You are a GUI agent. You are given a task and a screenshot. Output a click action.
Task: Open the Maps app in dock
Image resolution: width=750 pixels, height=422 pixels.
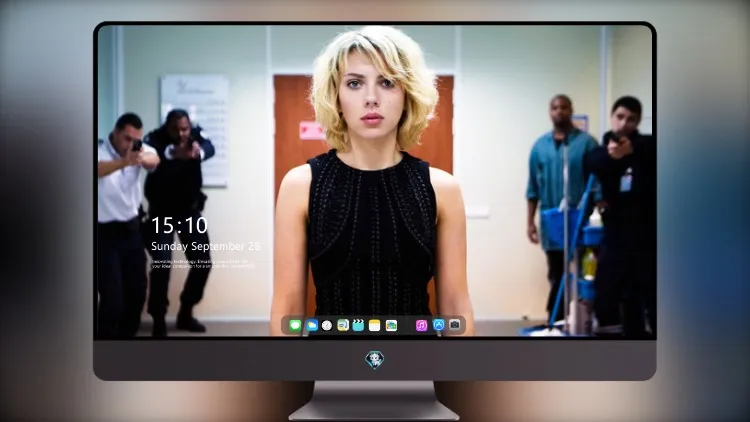(343, 325)
